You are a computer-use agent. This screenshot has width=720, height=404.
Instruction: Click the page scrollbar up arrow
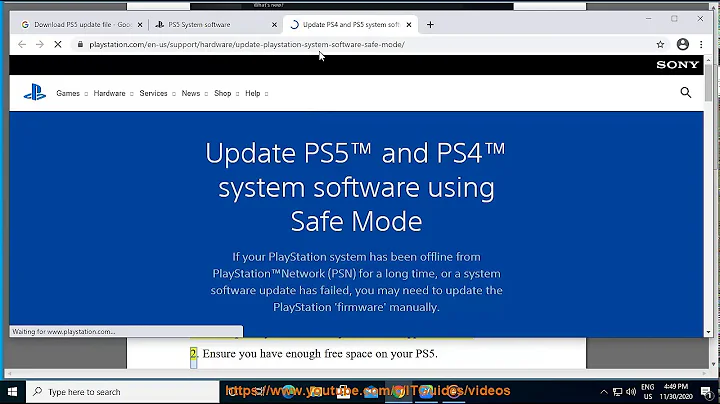(x=708, y=60)
